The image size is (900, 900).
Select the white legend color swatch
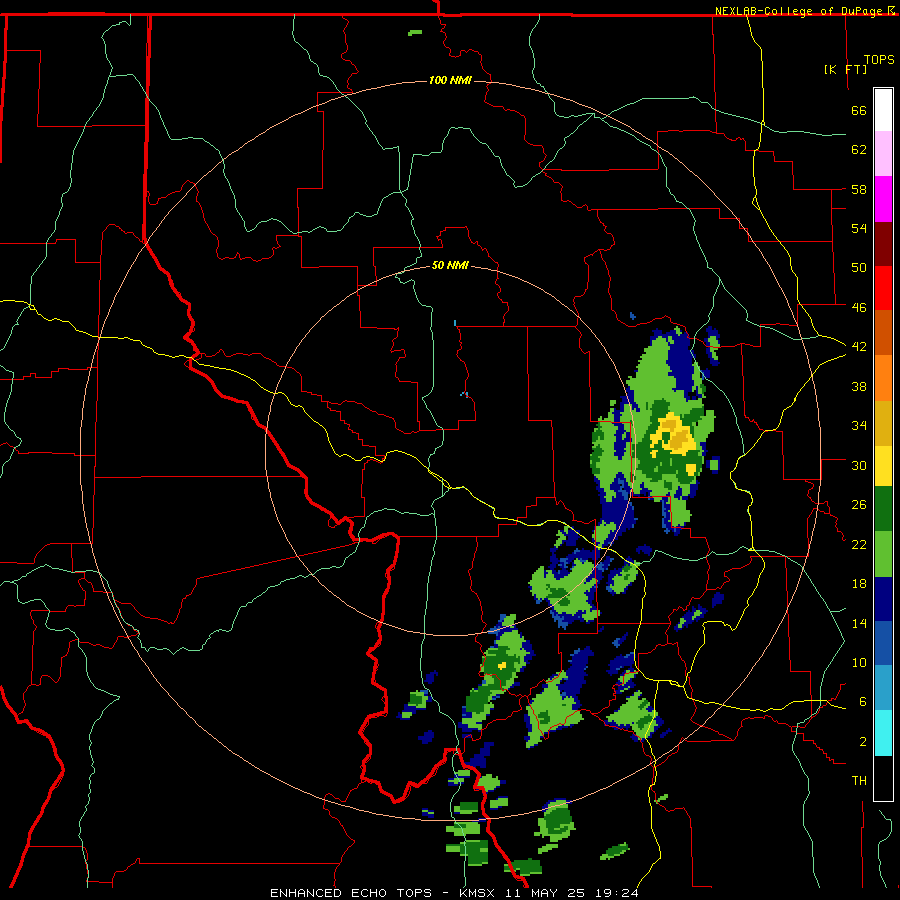point(883,110)
